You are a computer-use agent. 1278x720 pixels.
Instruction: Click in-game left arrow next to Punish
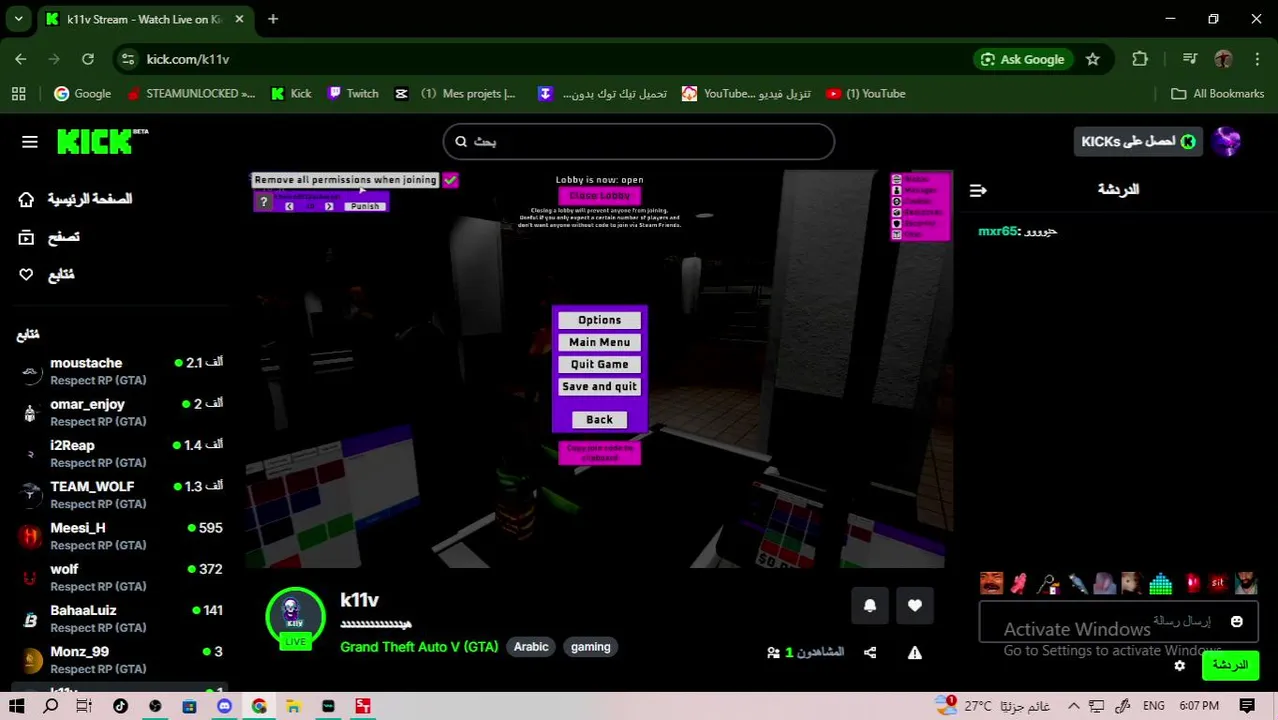pos(289,207)
